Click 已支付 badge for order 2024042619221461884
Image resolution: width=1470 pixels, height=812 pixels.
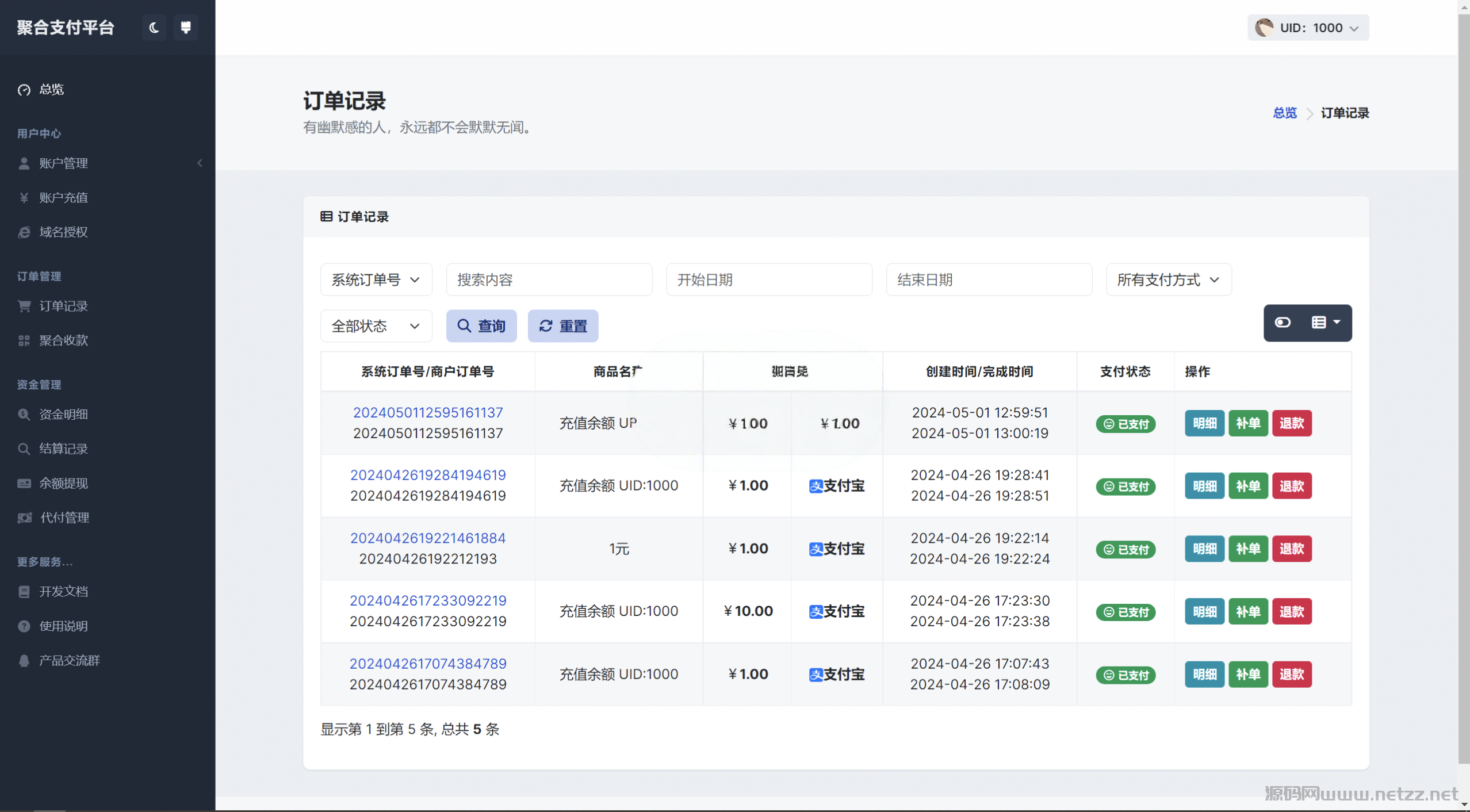(x=1126, y=549)
